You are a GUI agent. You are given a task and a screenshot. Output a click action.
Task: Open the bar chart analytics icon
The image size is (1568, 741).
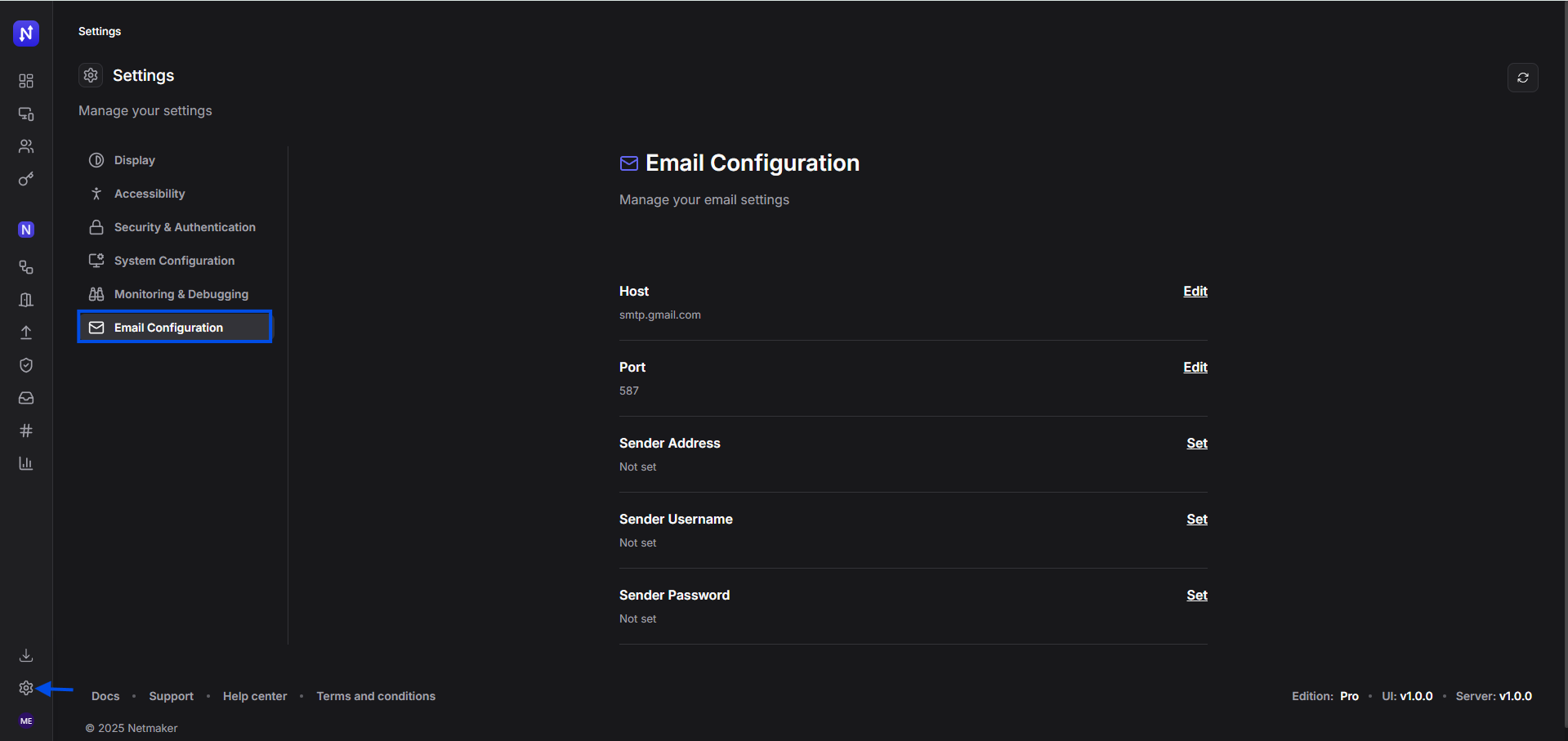click(26, 463)
